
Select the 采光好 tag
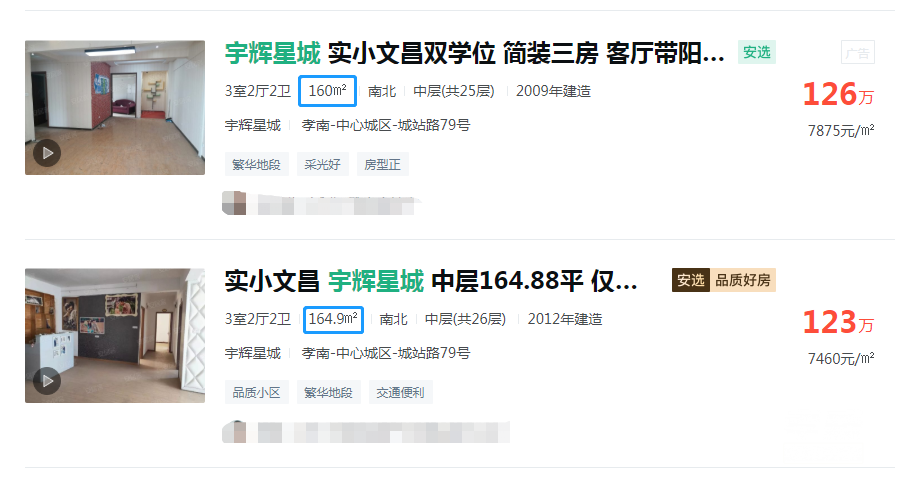[322, 165]
